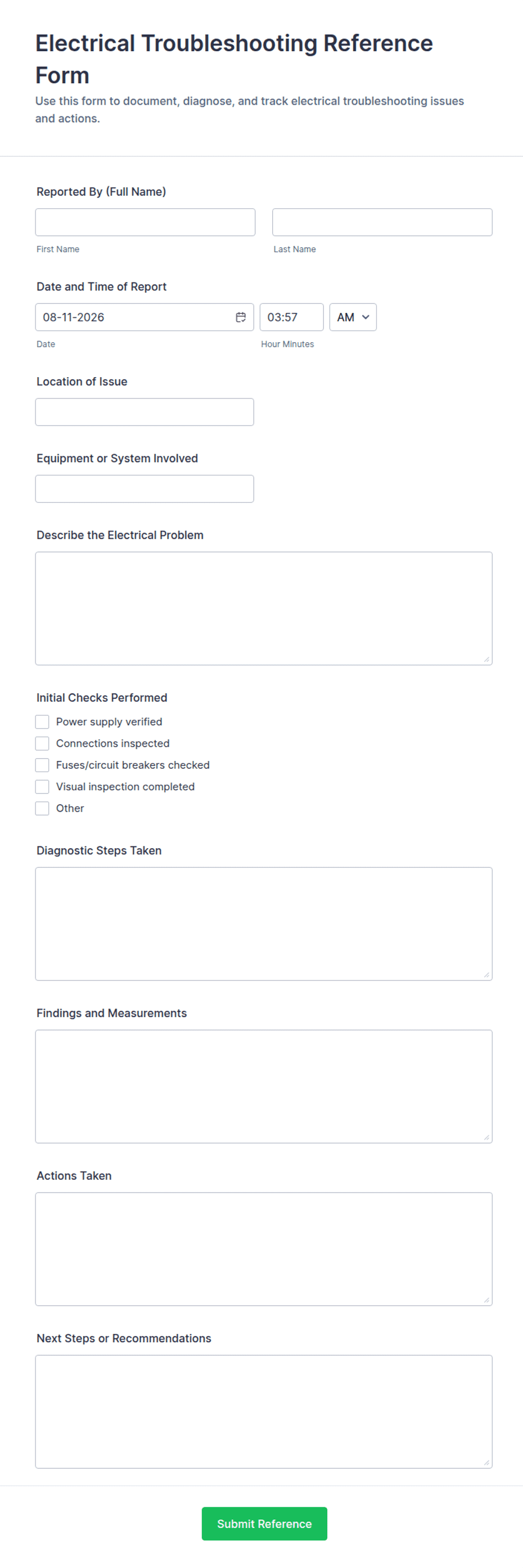Enable Fuses/circuit breakers checked option
Viewport: 523px width, 1568px height.
[42, 765]
